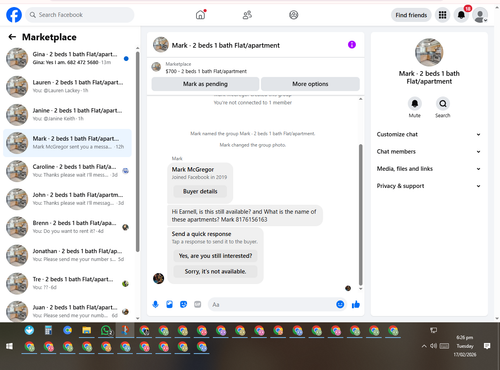
Task: Click the conversation list scrollbar
Action: 138,152
